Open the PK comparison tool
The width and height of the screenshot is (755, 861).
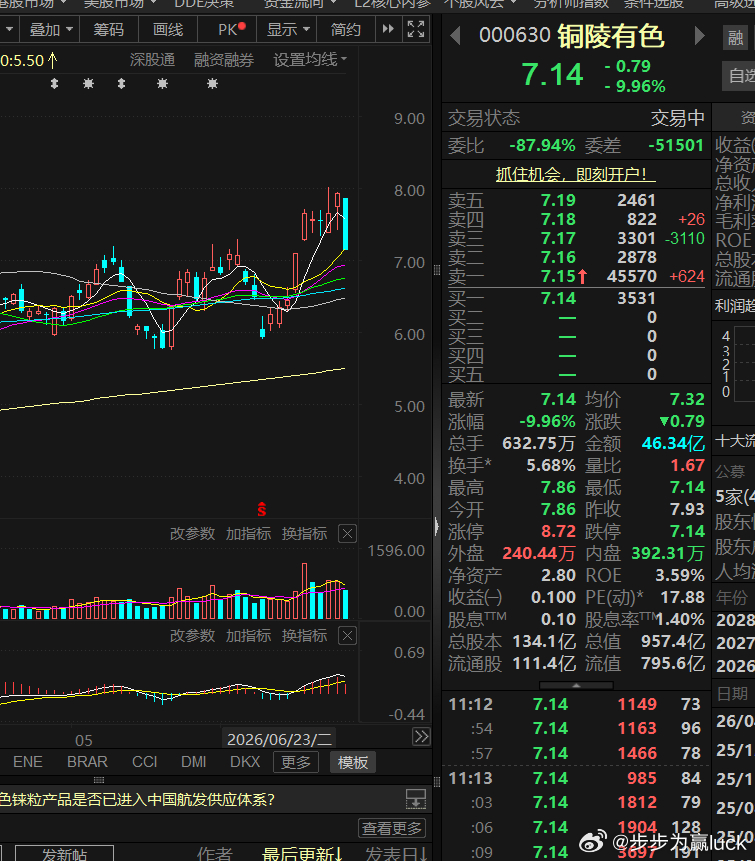pyautogui.click(x=227, y=30)
